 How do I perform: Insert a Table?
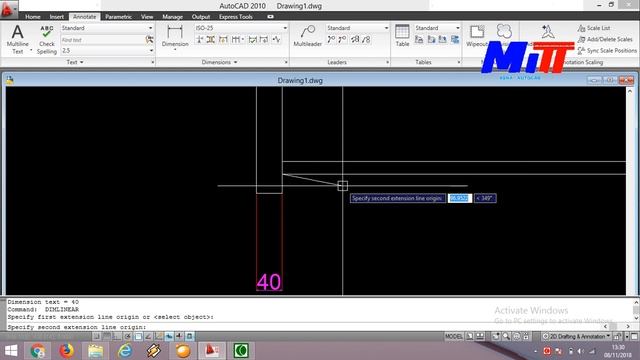pos(402,36)
